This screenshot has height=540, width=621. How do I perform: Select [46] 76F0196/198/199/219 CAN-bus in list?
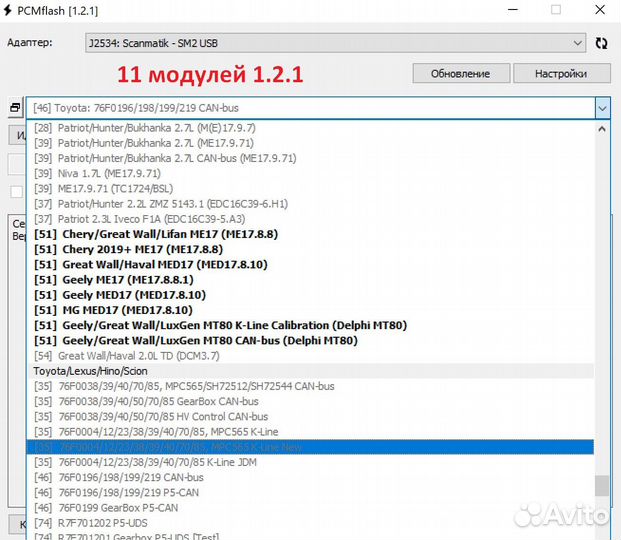310,477
